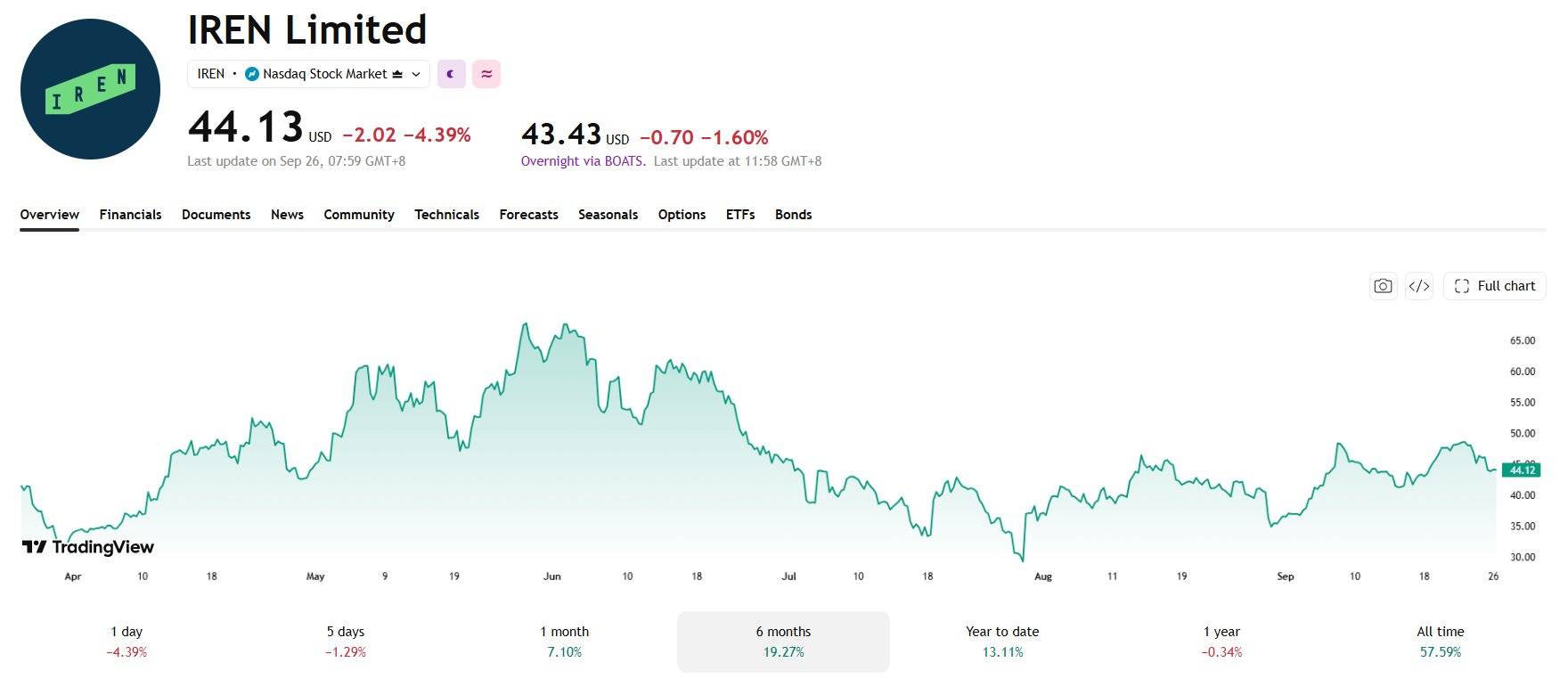Open the Full chart view
The width and height of the screenshot is (1568, 695).
[x=1495, y=286]
